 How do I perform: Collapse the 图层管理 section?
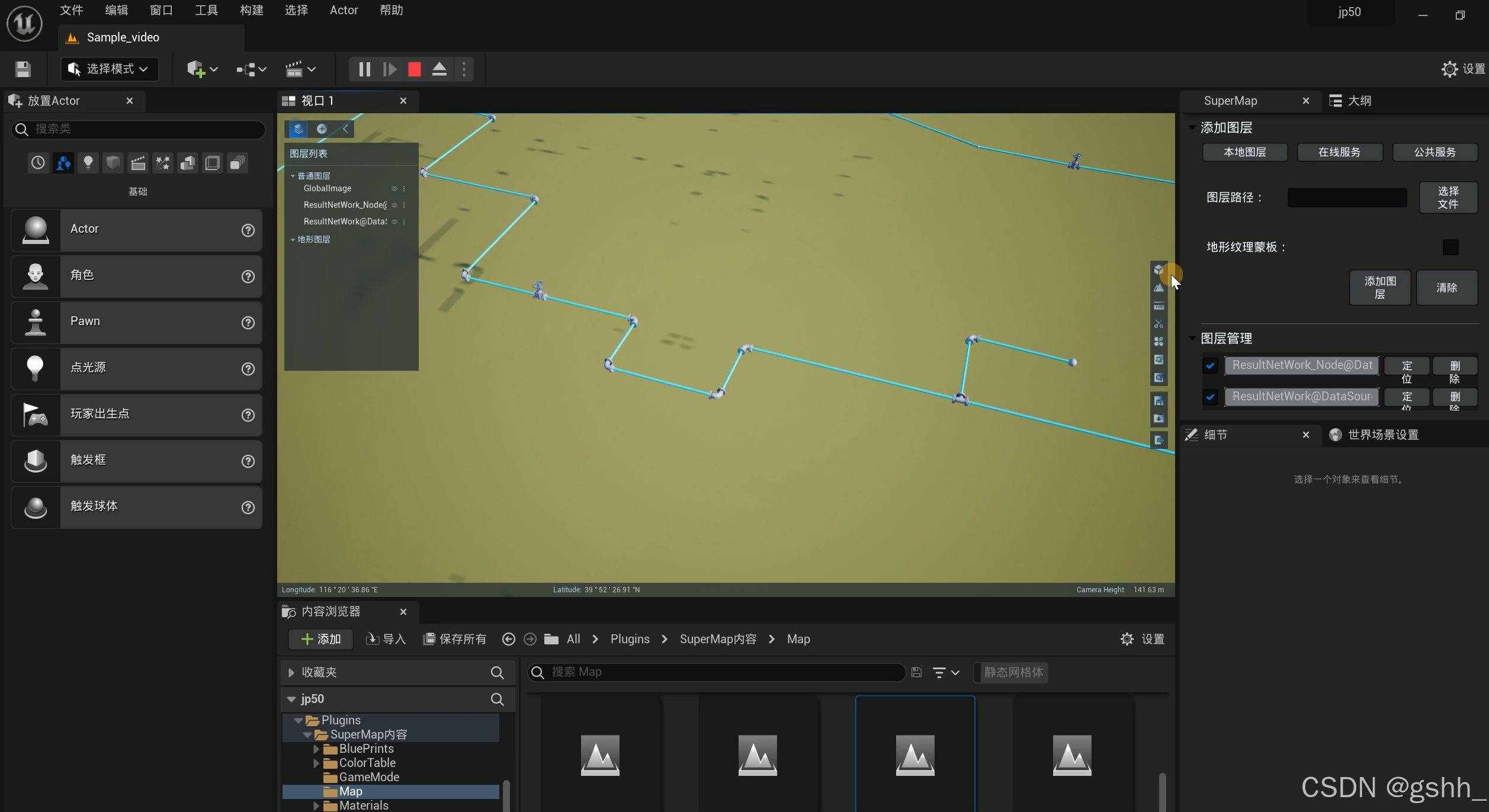coord(1192,338)
